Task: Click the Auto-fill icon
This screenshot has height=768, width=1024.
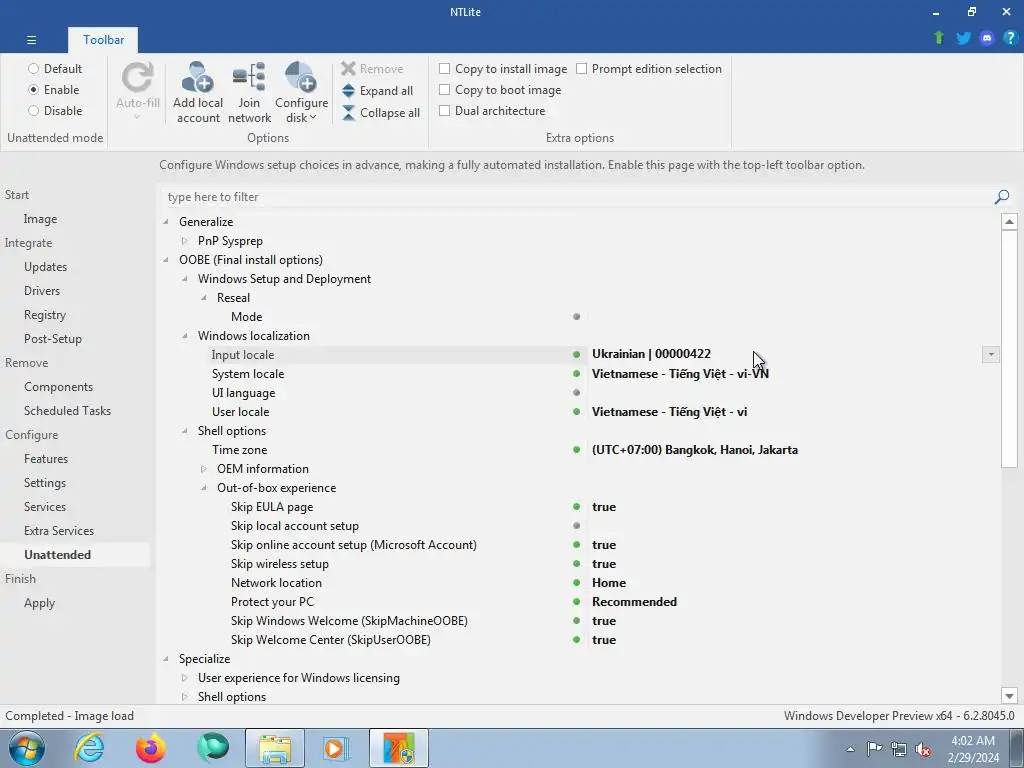Action: pyautogui.click(x=138, y=77)
